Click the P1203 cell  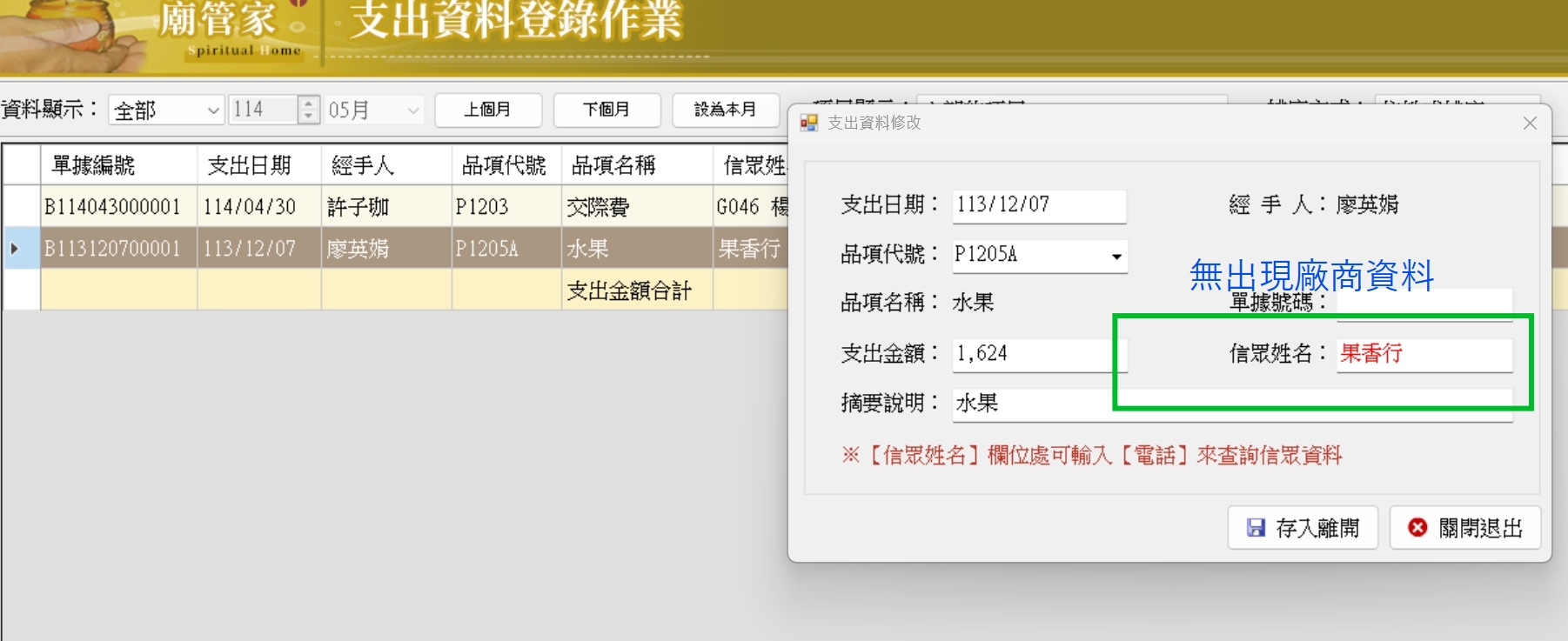506,207
